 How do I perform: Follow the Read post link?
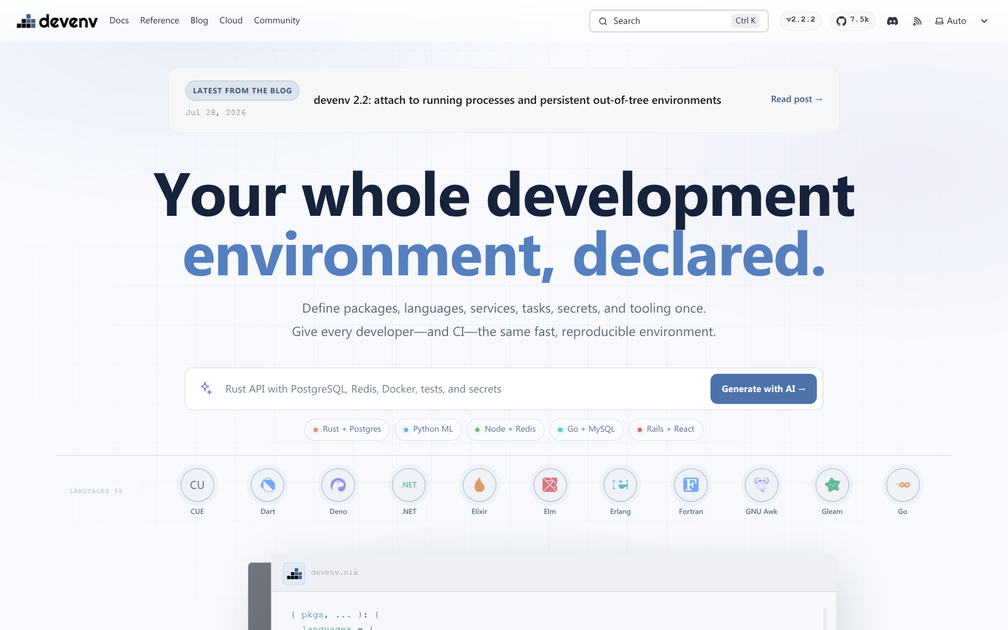[x=796, y=99]
